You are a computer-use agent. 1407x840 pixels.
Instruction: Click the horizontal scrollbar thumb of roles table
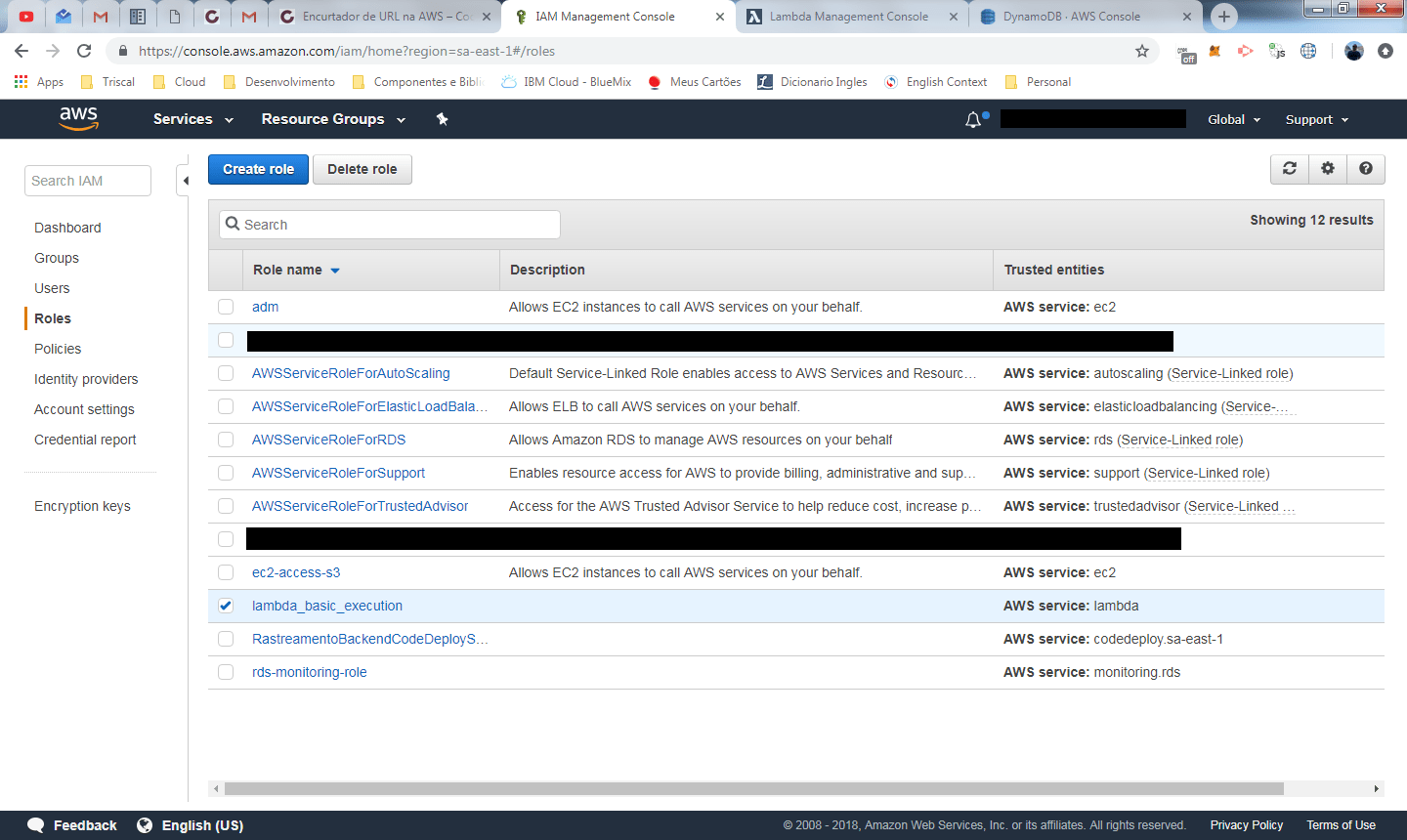pyautogui.click(x=753, y=788)
